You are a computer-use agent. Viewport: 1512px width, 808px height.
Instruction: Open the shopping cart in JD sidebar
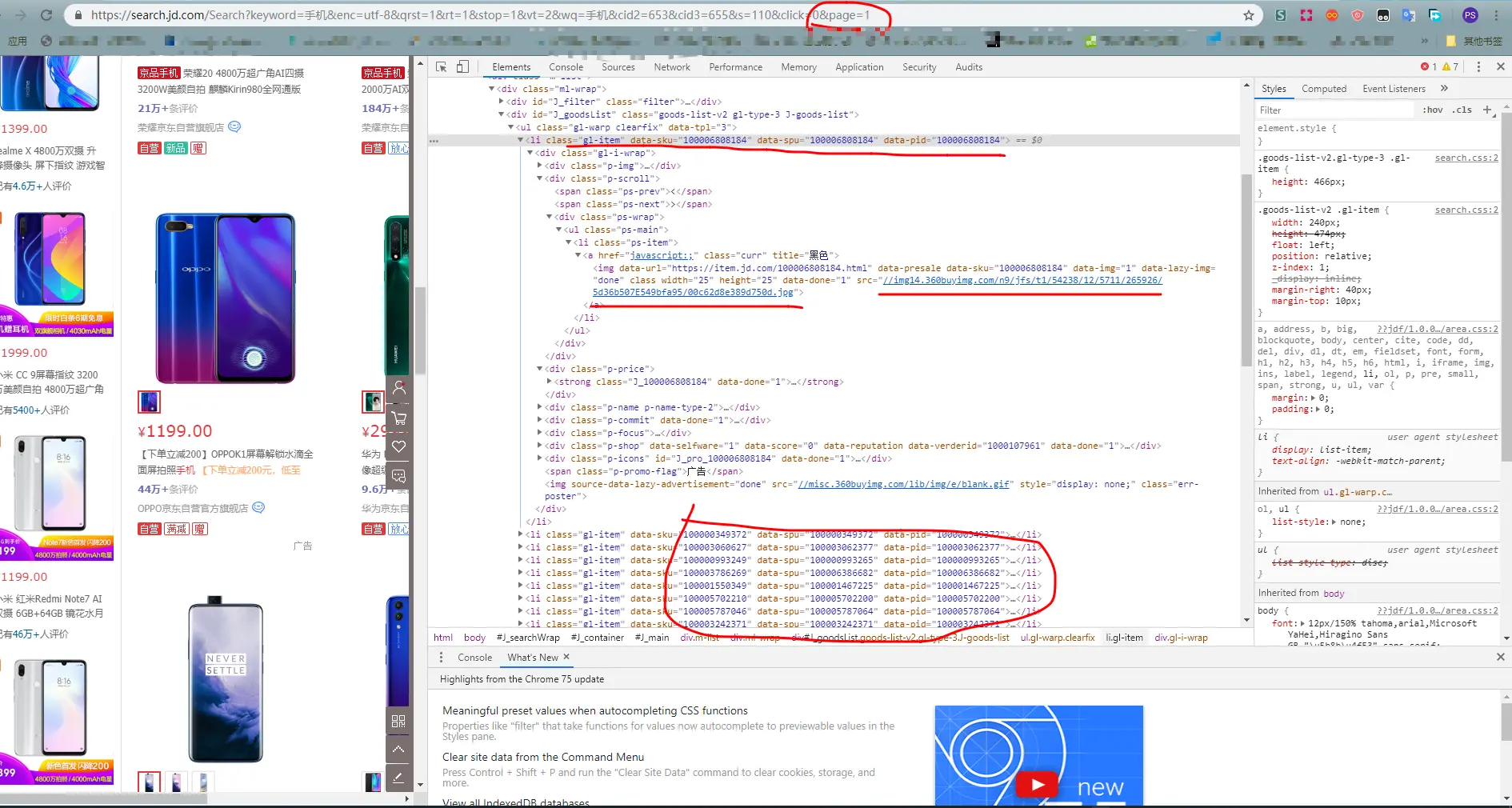tap(398, 418)
